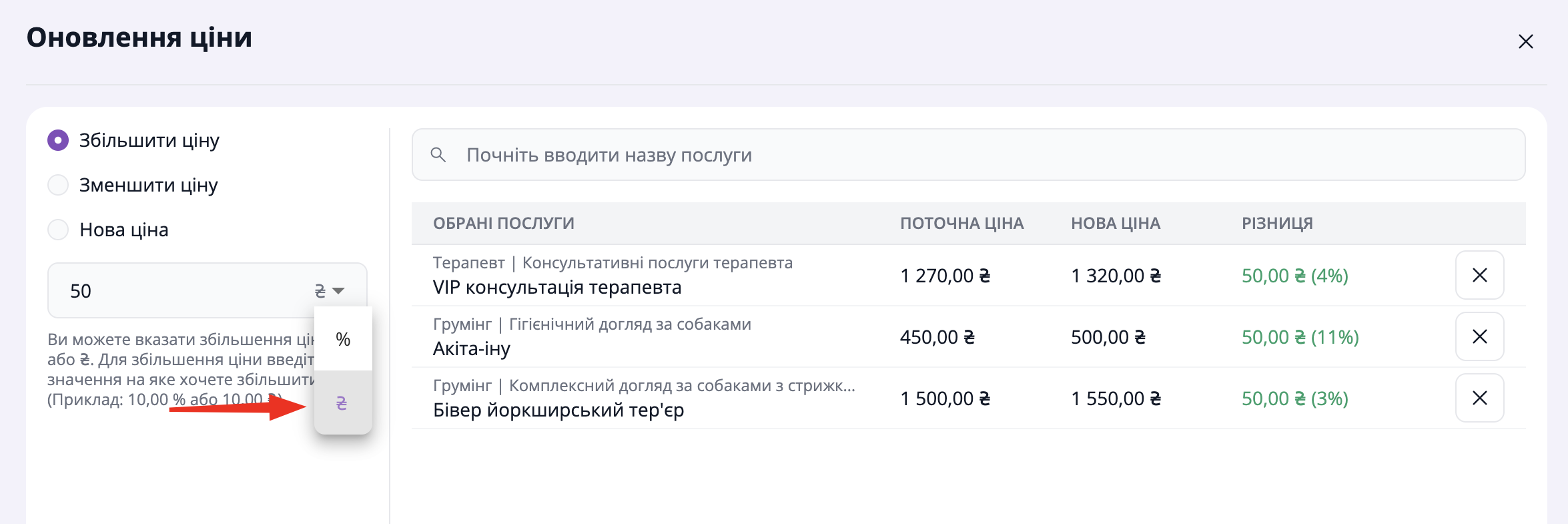
Task: Expand the currency unit dropdown arrow
Action: tap(338, 291)
